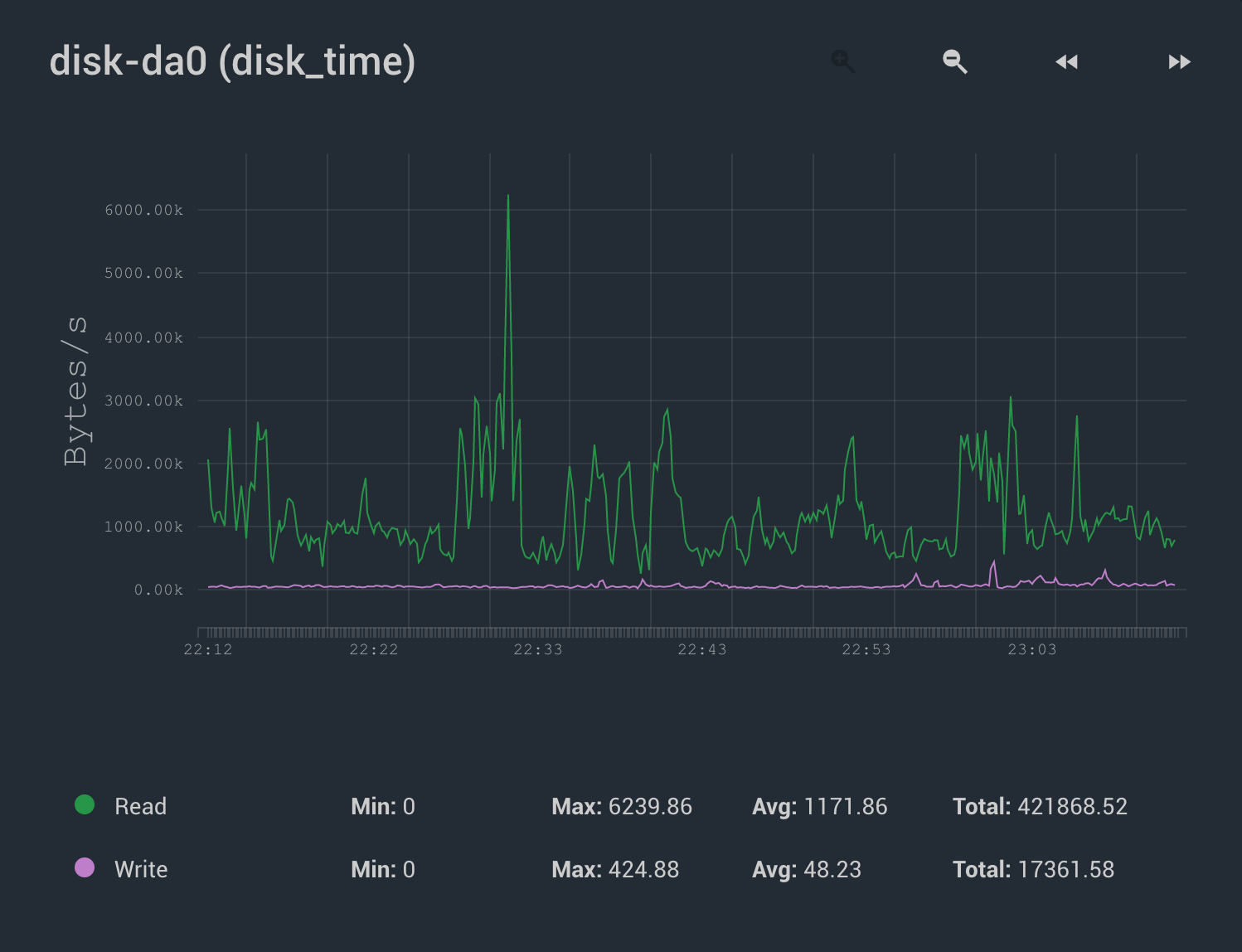The height and width of the screenshot is (952, 1242).
Task: Click the zoom in magnifier icon
Action: coord(842,61)
